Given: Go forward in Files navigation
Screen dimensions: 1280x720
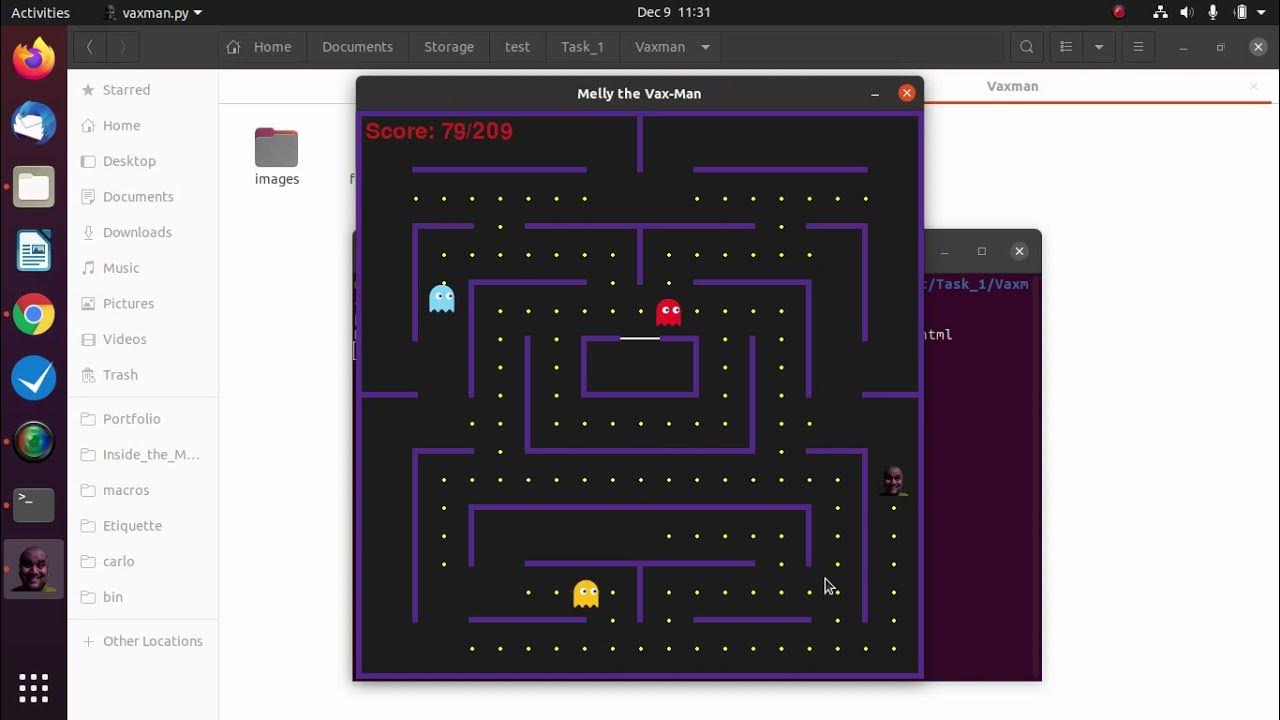Looking at the screenshot, I should pos(123,47).
